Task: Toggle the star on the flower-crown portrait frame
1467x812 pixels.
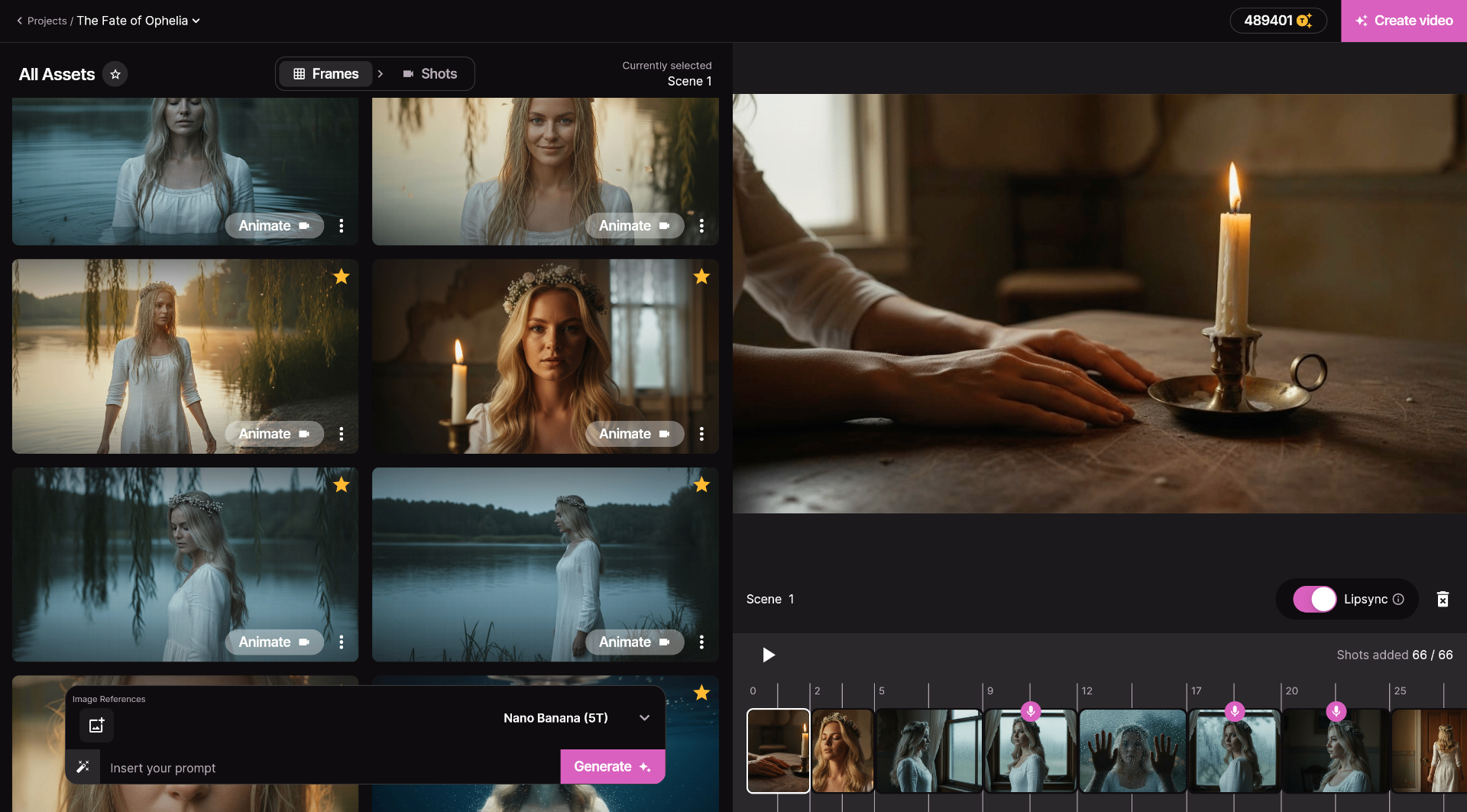Action: coord(701,277)
